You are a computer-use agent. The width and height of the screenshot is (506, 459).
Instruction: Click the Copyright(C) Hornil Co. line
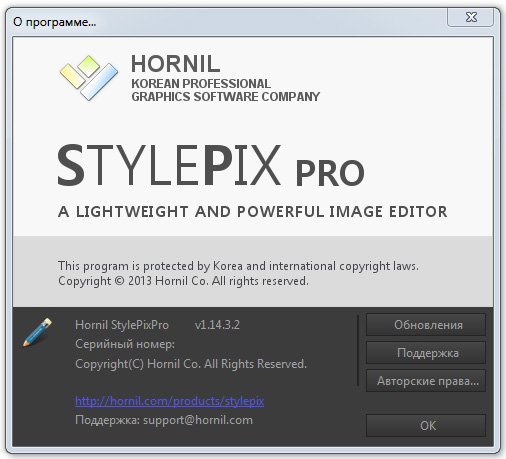click(191, 364)
